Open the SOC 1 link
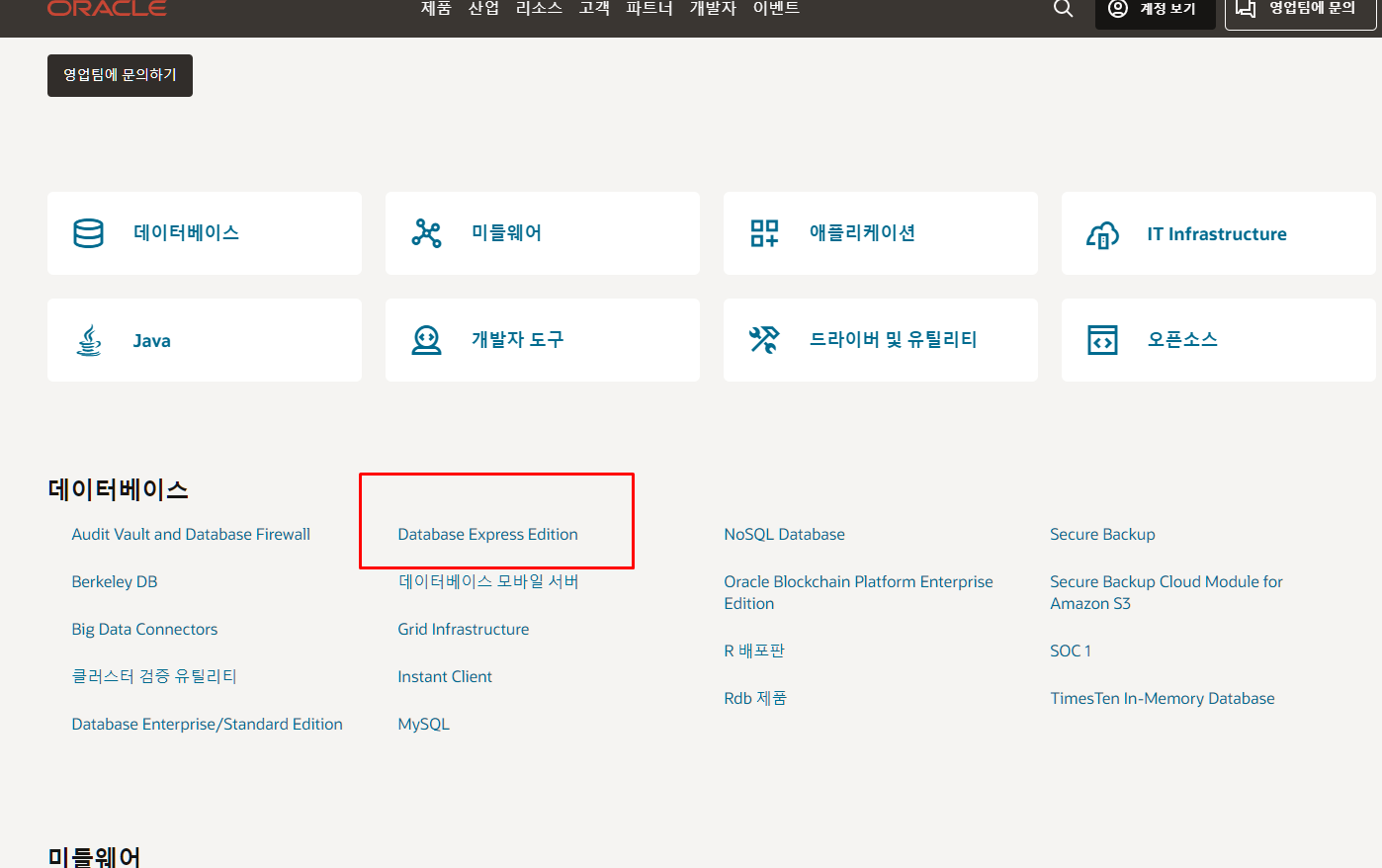This screenshot has height=868, width=1382. click(x=1071, y=651)
